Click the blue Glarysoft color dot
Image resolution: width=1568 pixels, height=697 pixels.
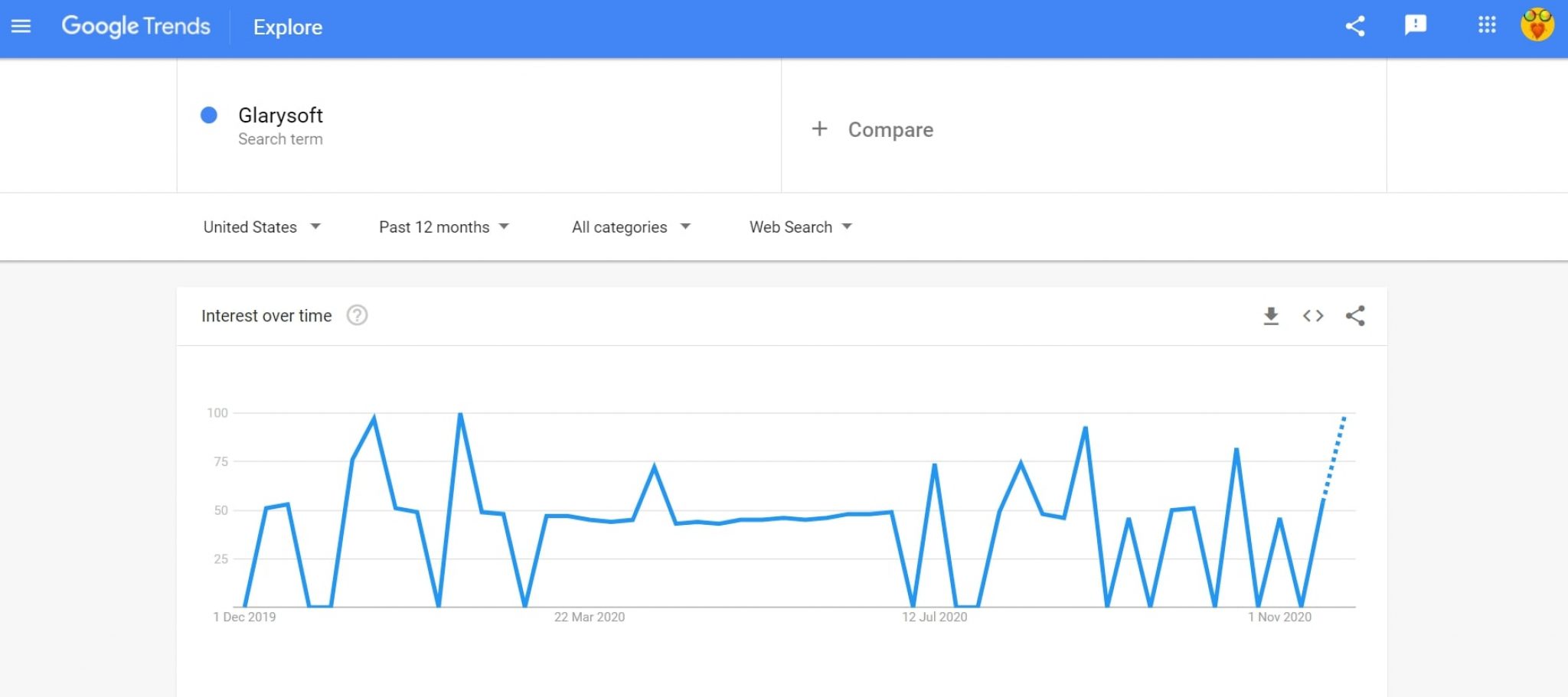coord(209,116)
